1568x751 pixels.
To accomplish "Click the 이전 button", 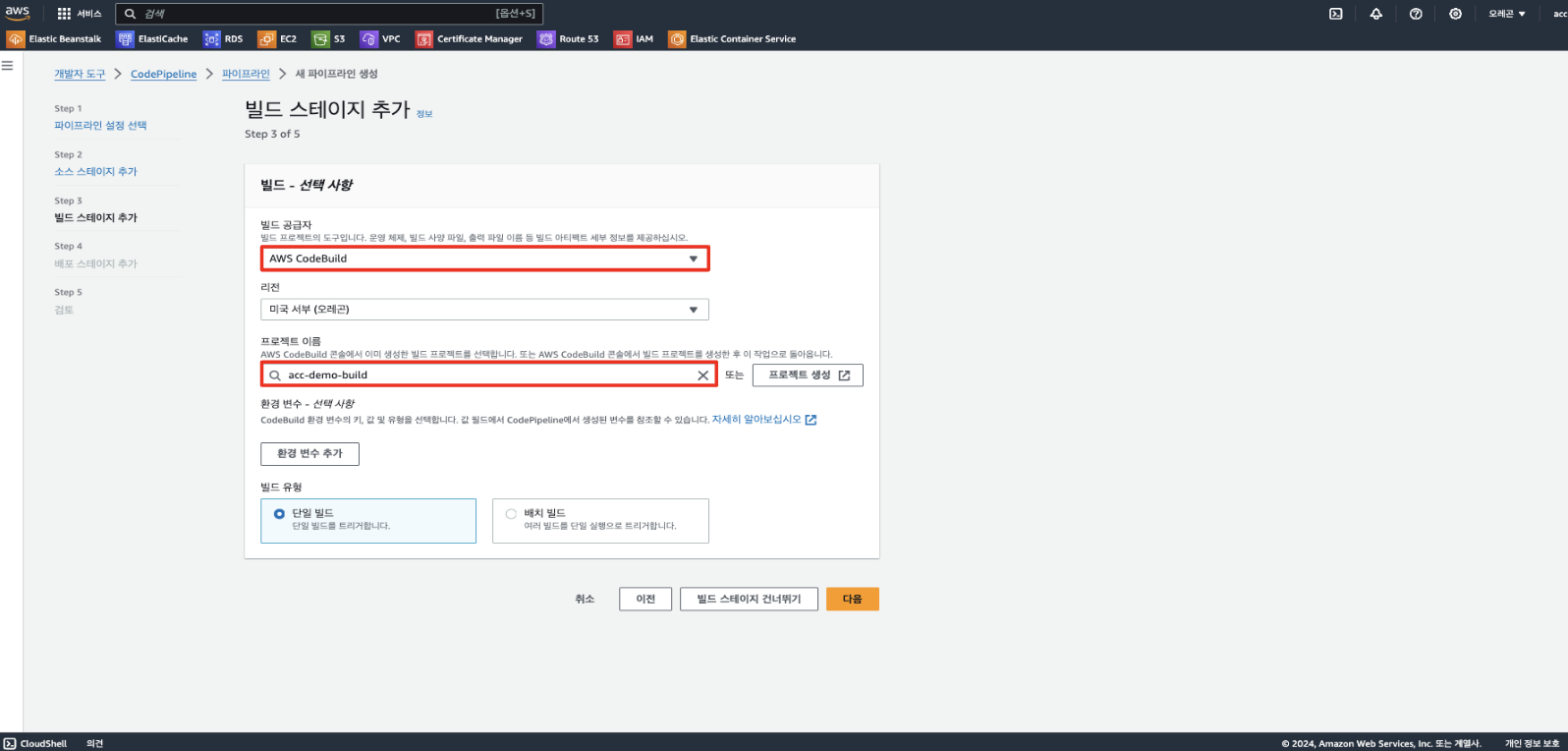I will (645, 599).
